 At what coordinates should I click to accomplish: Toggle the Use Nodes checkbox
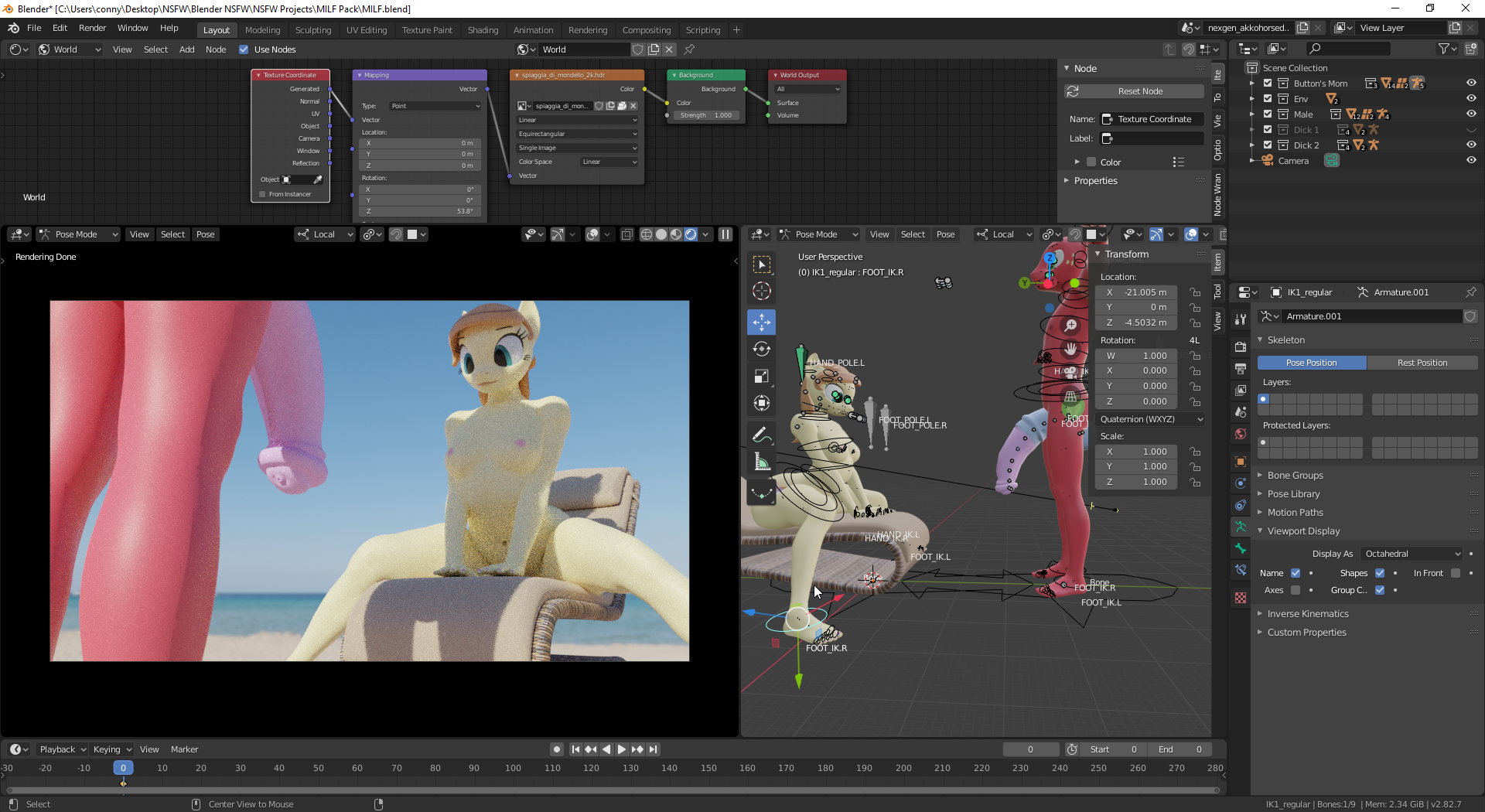pos(244,49)
